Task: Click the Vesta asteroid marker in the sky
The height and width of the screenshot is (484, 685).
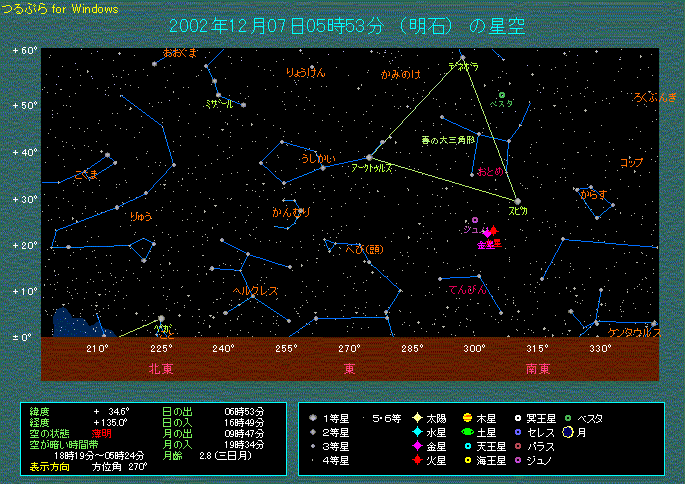Action: pos(502,95)
